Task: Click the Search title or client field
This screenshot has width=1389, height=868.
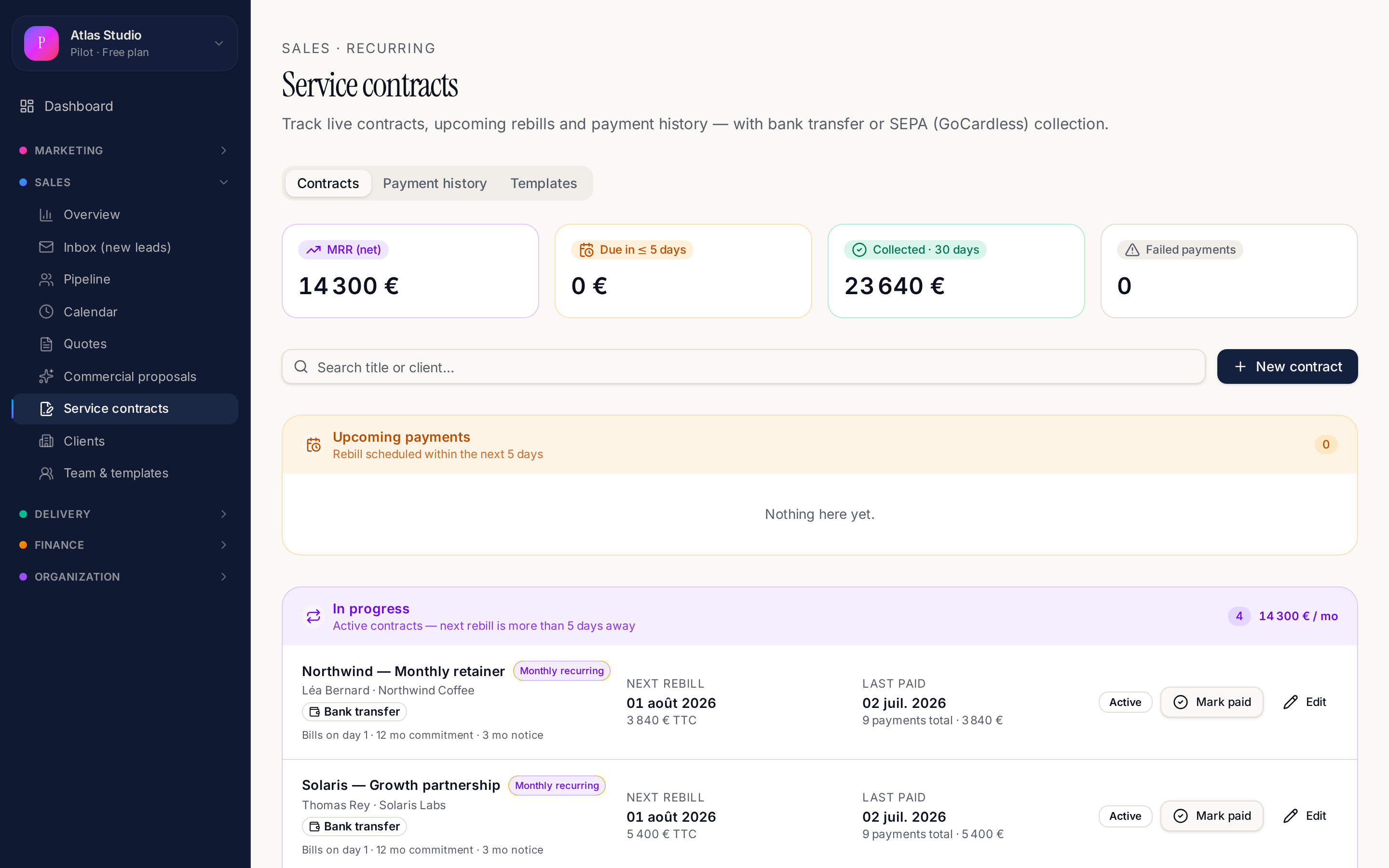Action: (x=743, y=367)
